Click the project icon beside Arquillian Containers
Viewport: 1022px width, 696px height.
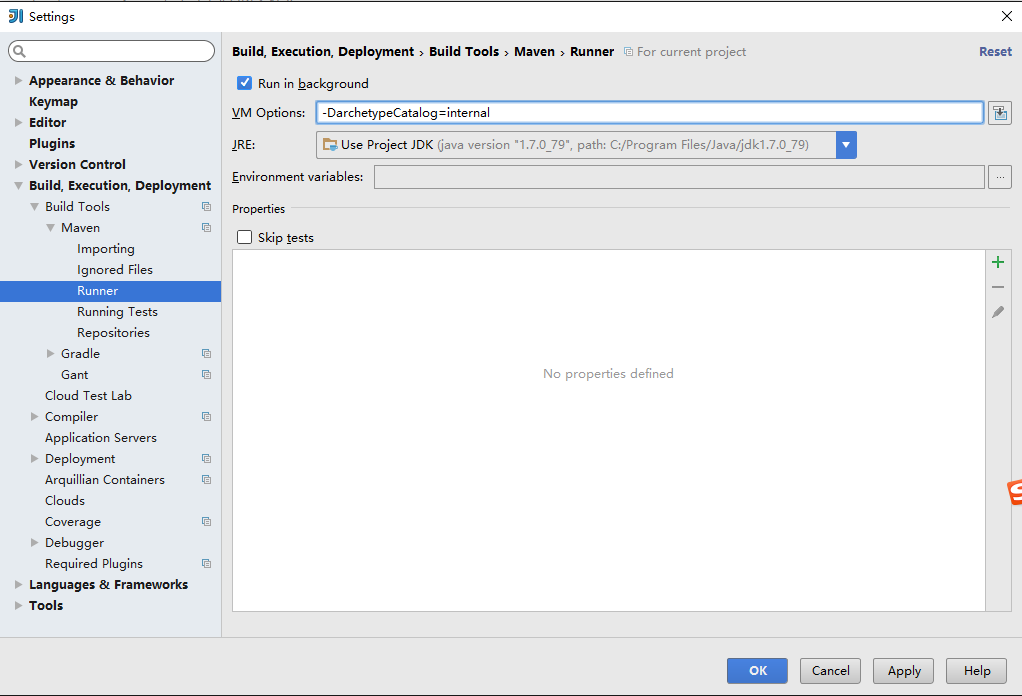pyautogui.click(x=207, y=480)
